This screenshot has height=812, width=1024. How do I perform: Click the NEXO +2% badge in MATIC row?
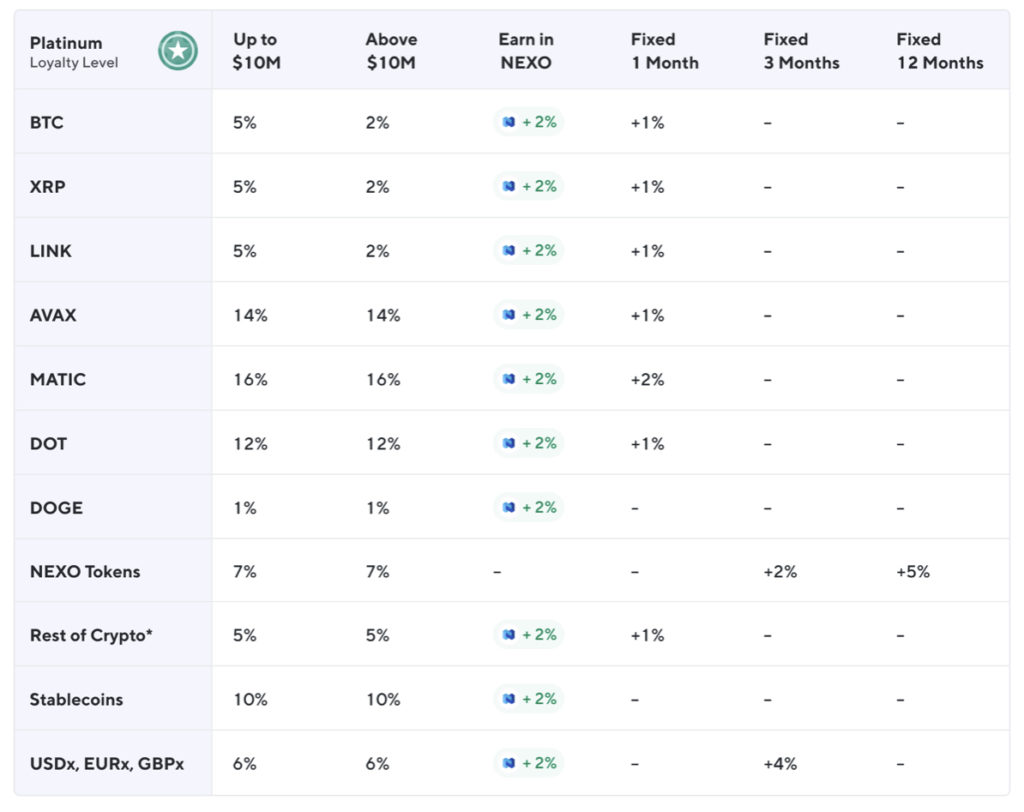529,379
